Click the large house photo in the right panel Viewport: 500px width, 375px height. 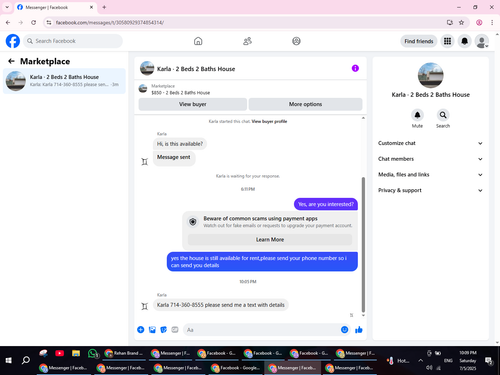(430, 75)
